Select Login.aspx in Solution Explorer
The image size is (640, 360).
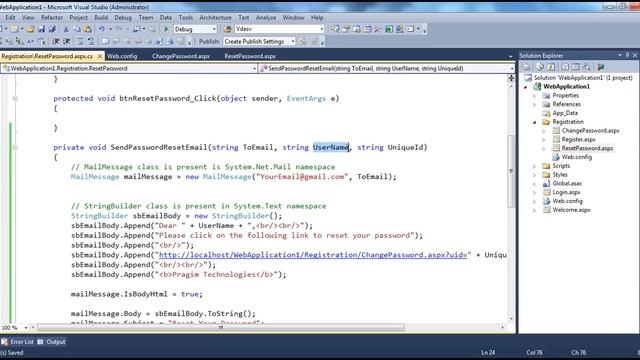click(566, 192)
